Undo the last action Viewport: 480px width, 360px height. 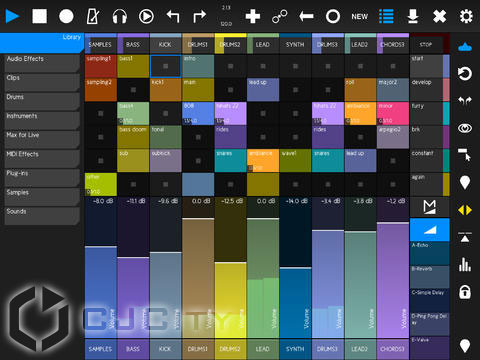[173, 16]
